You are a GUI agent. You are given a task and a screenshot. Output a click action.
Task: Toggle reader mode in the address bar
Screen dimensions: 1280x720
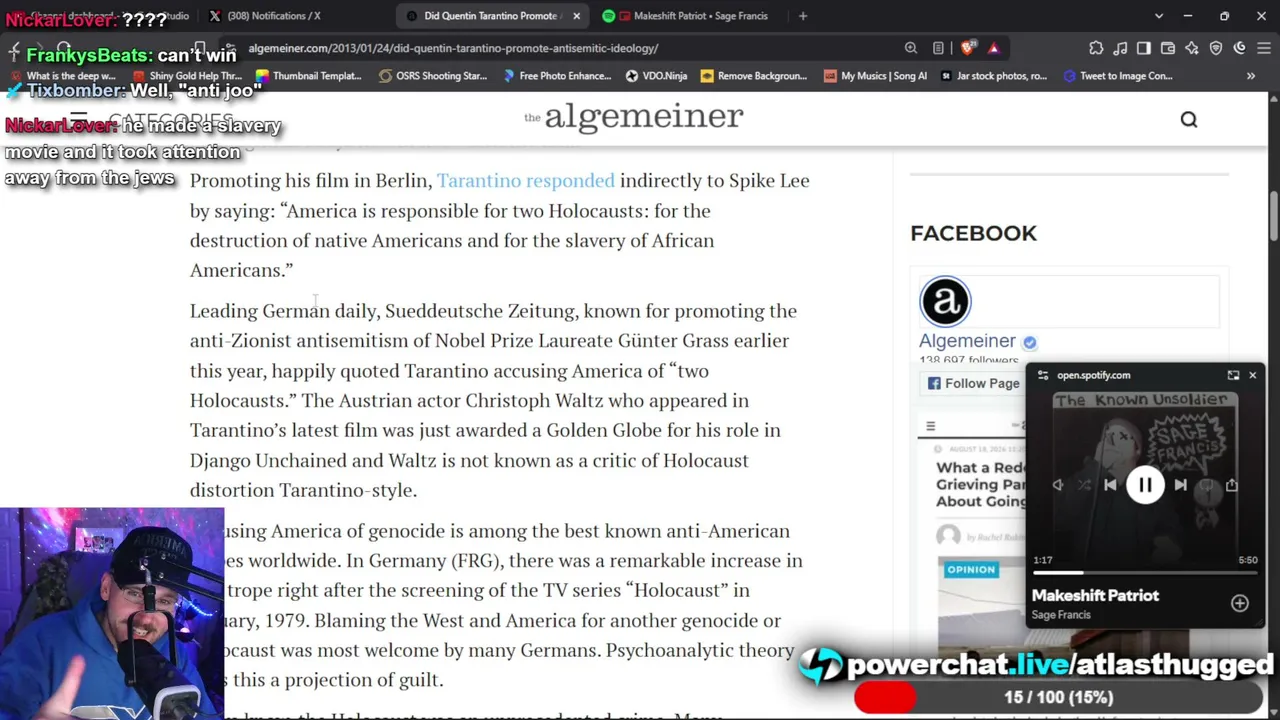938,48
